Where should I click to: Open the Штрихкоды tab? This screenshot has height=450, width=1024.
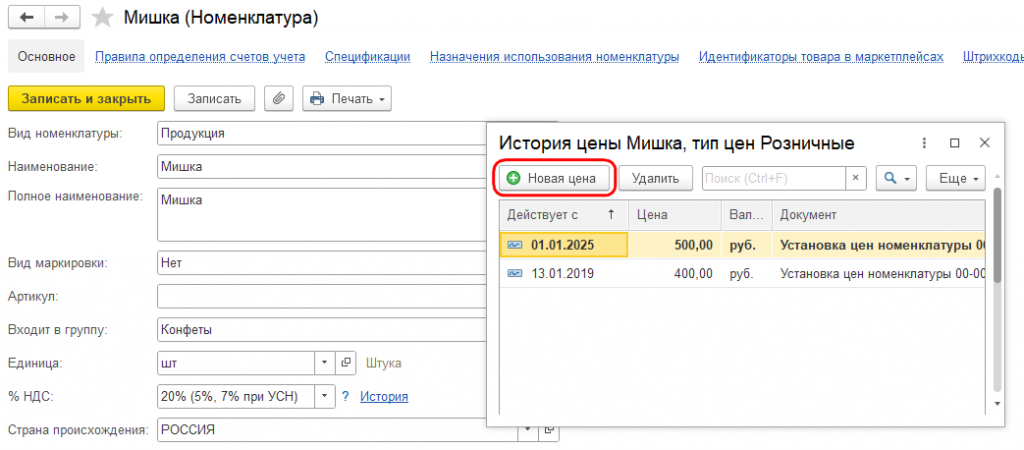pyautogui.click(x=993, y=57)
